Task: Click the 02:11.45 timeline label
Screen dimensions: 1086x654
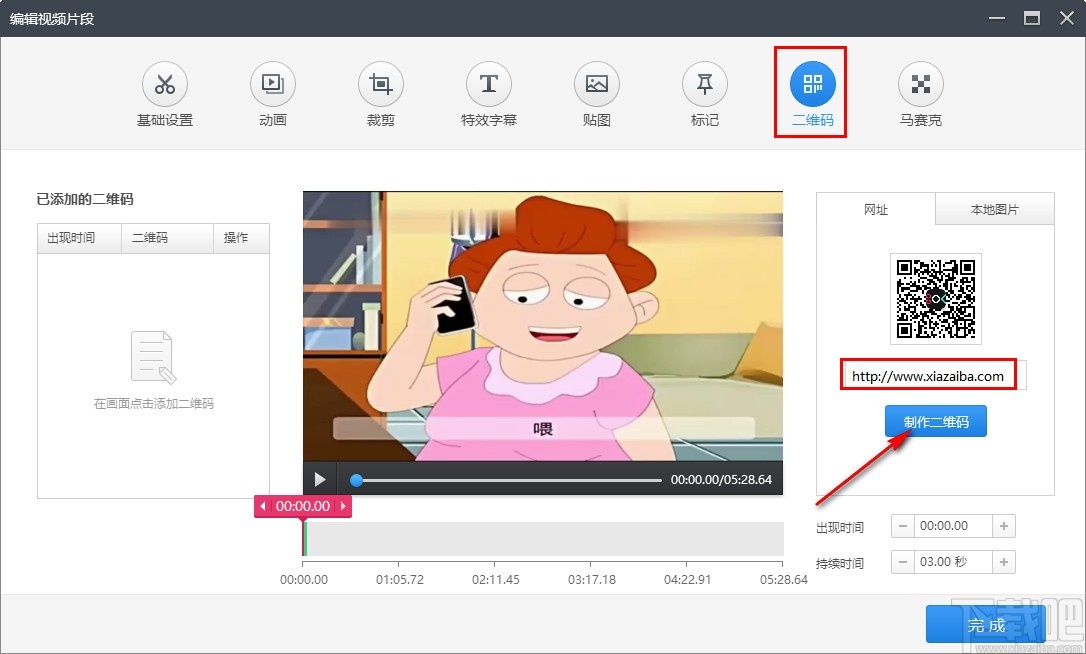Action: pos(496,579)
